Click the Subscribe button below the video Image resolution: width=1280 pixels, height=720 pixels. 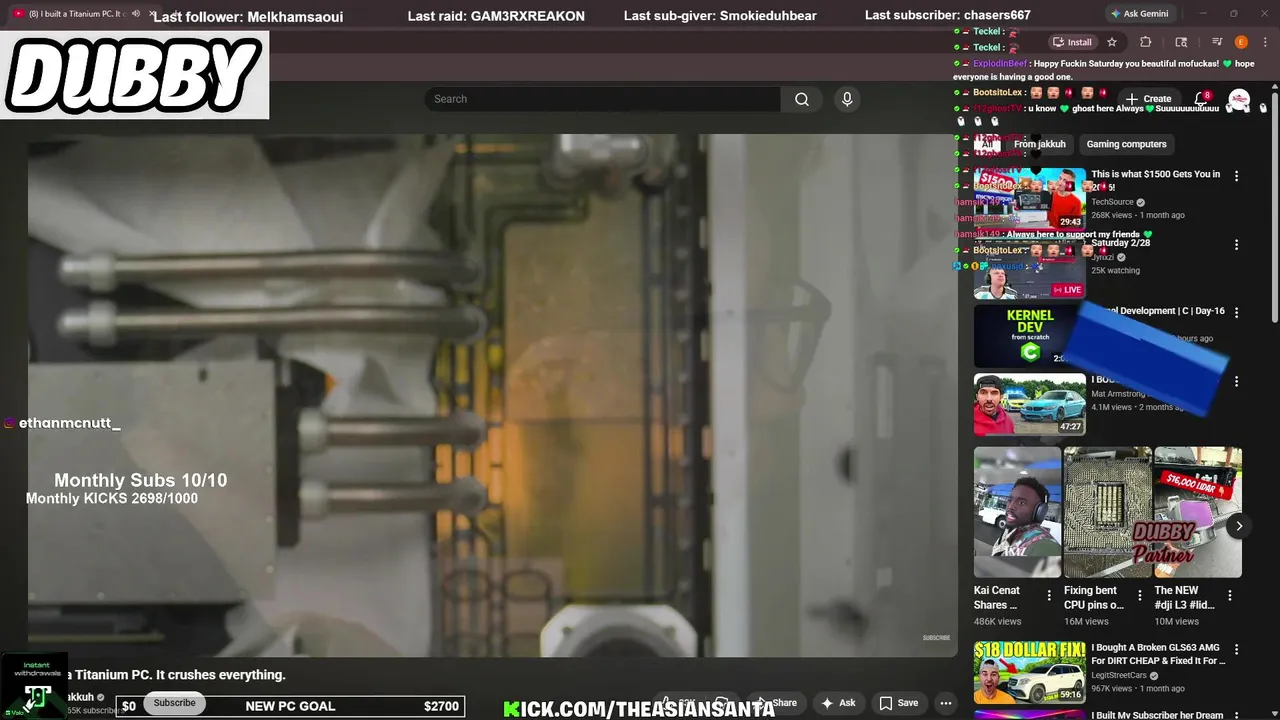click(x=175, y=703)
